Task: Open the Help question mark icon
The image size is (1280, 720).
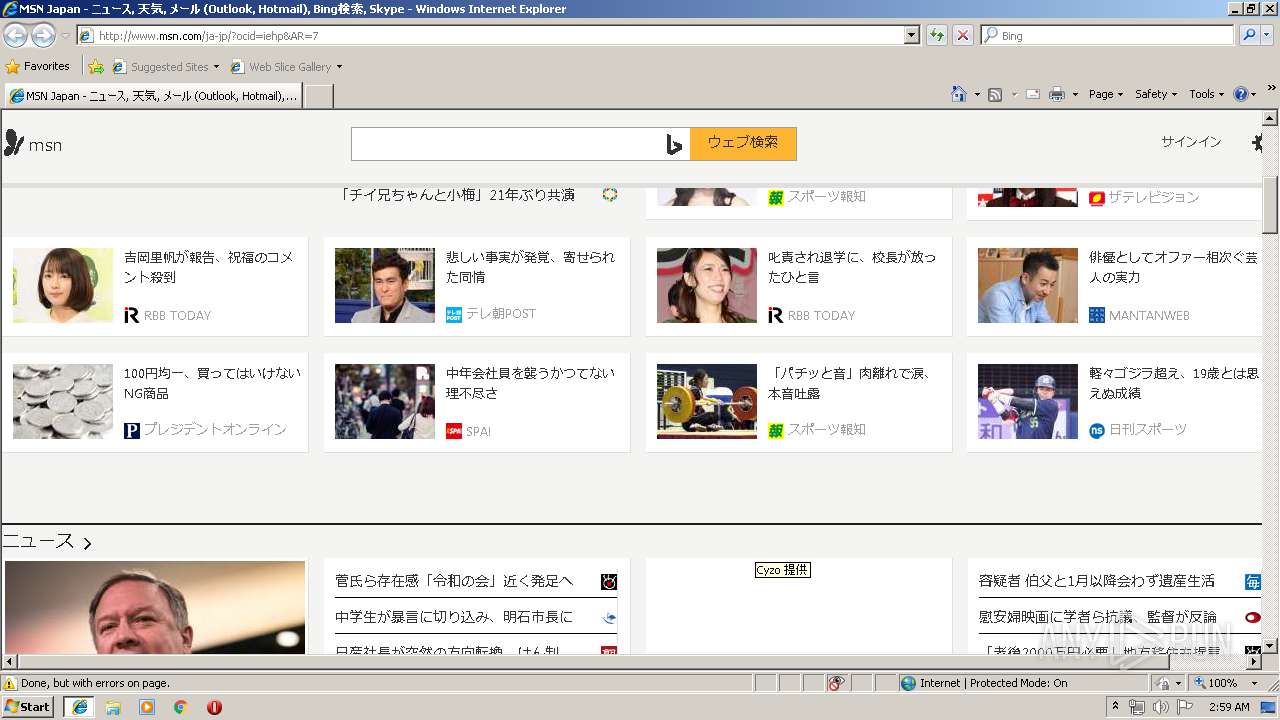Action: tap(1241, 94)
